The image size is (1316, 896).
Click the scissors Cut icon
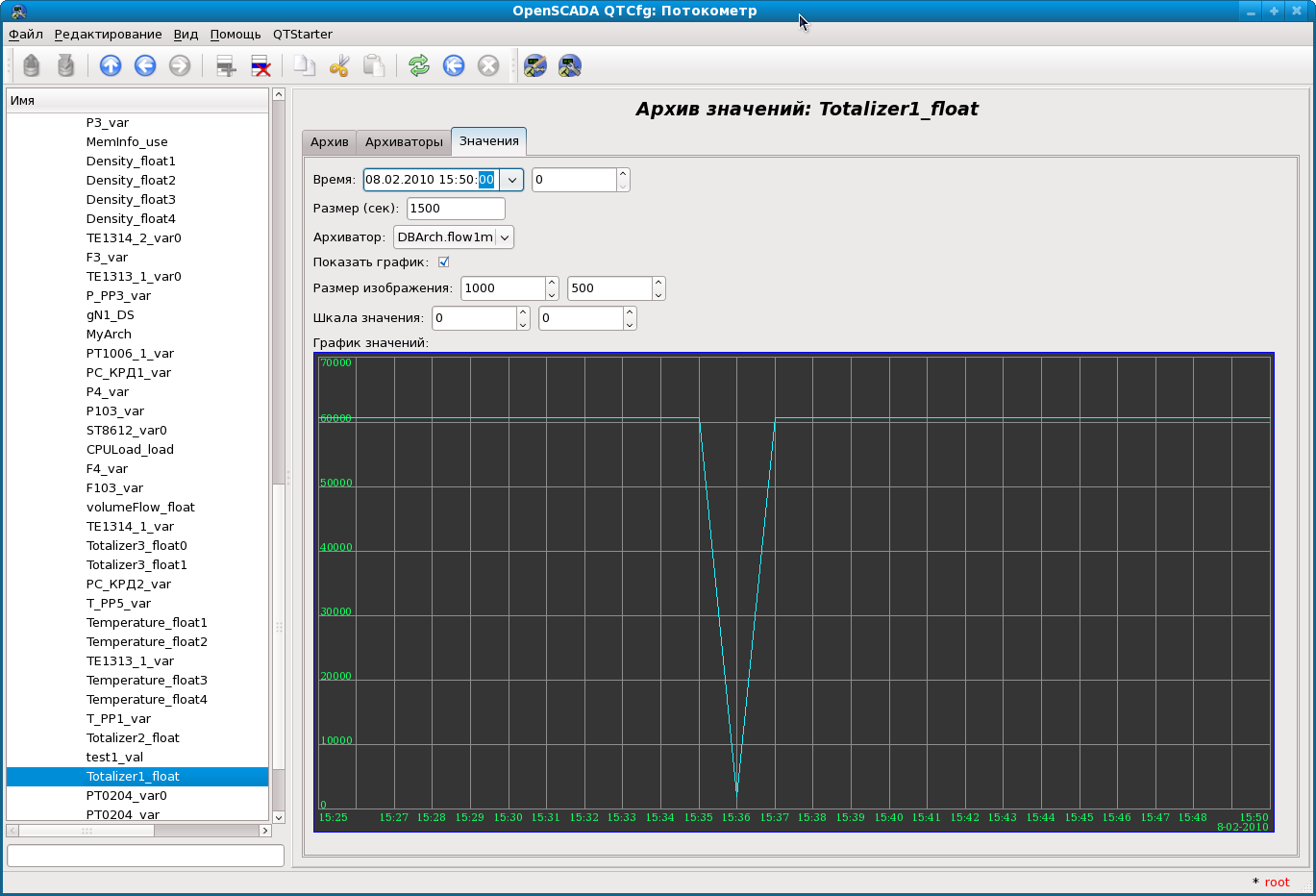pos(338,65)
